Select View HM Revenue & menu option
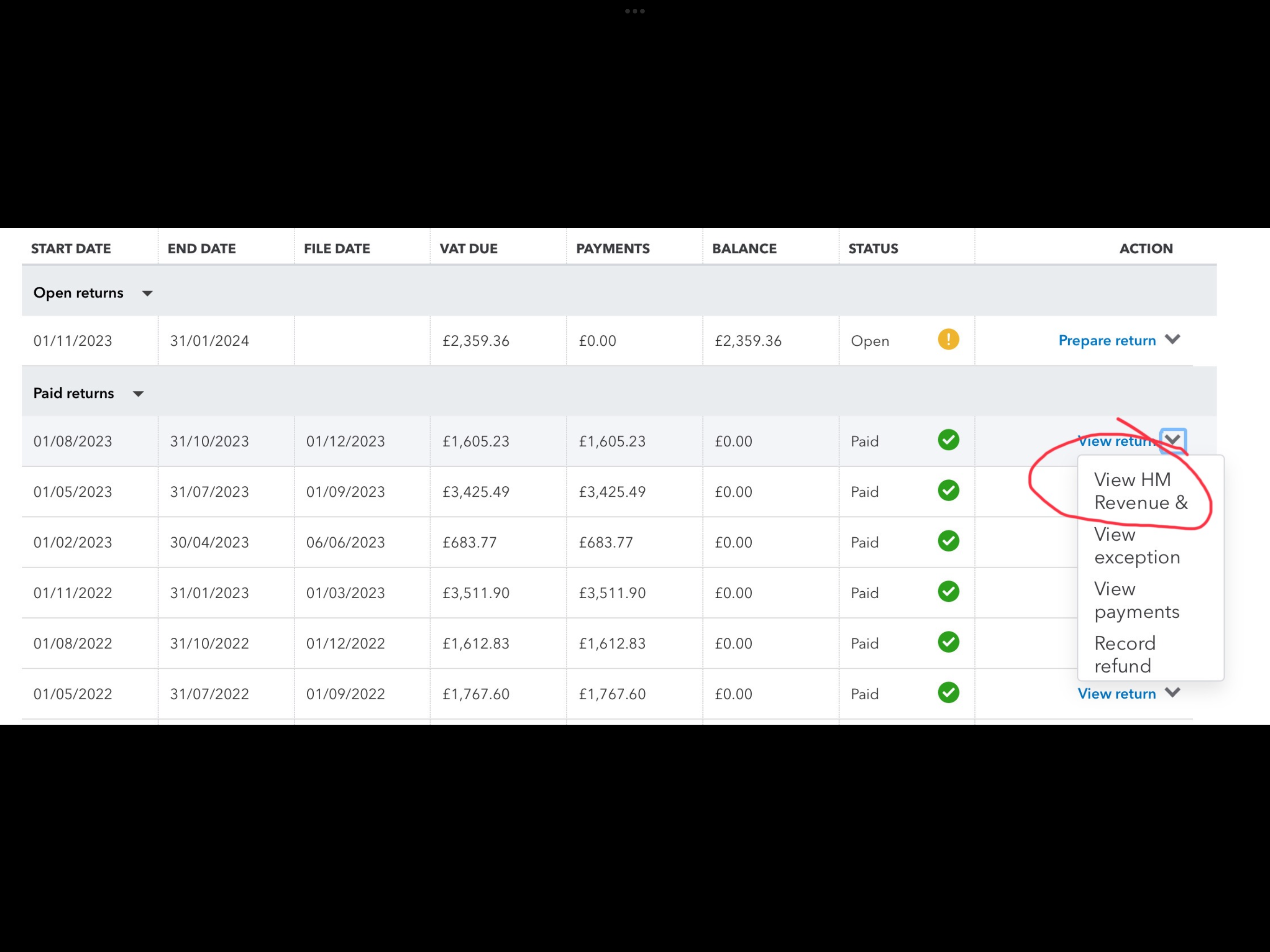This screenshot has width=1270, height=952. pos(1140,491)
